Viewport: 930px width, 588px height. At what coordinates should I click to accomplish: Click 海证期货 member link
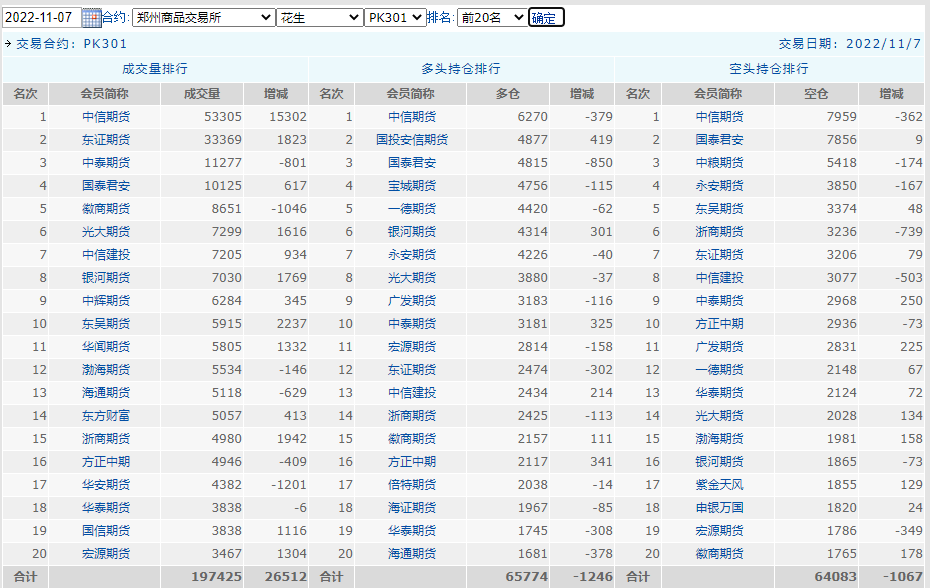pos(412,508)
